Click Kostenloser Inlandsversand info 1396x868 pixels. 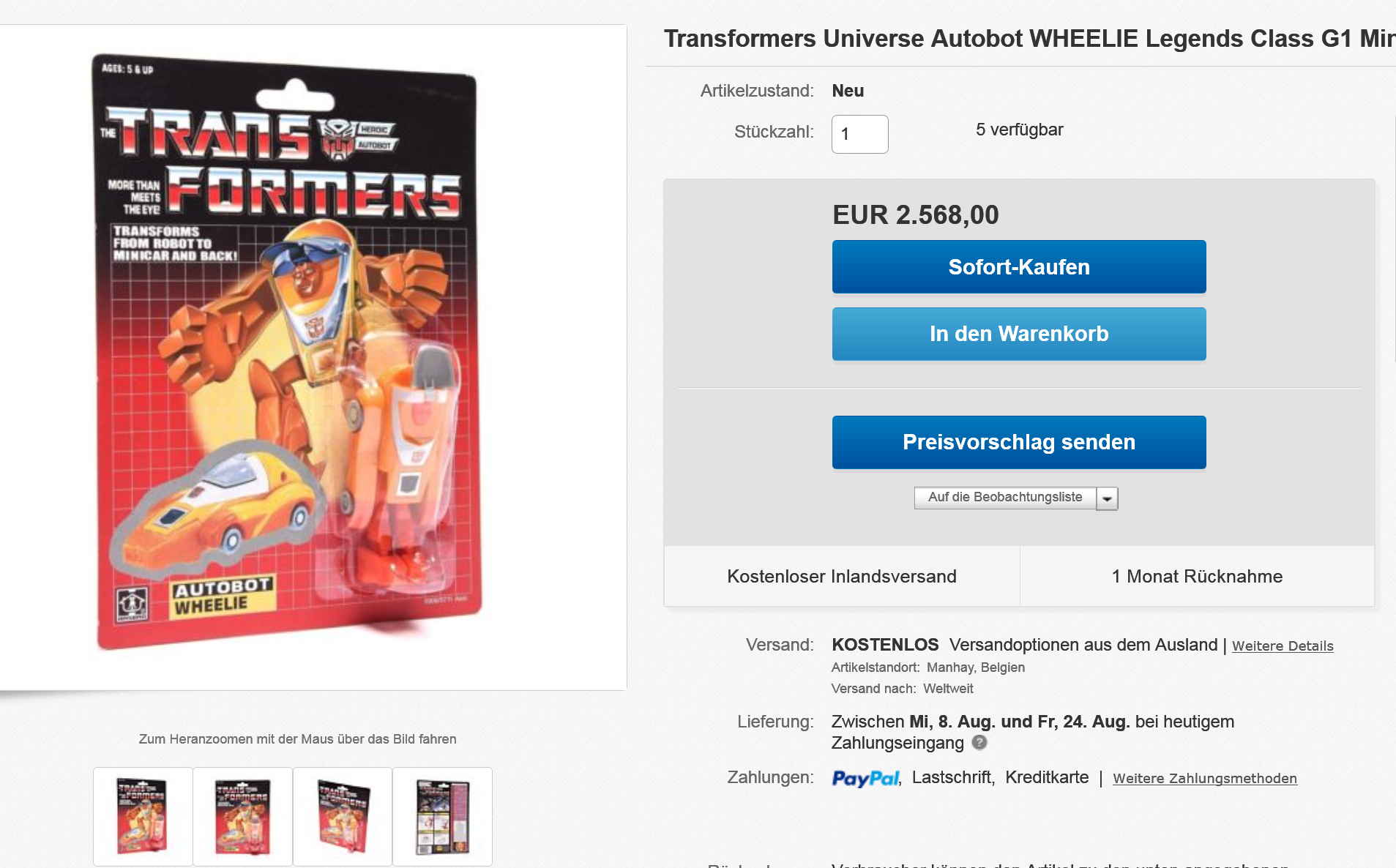841,577
